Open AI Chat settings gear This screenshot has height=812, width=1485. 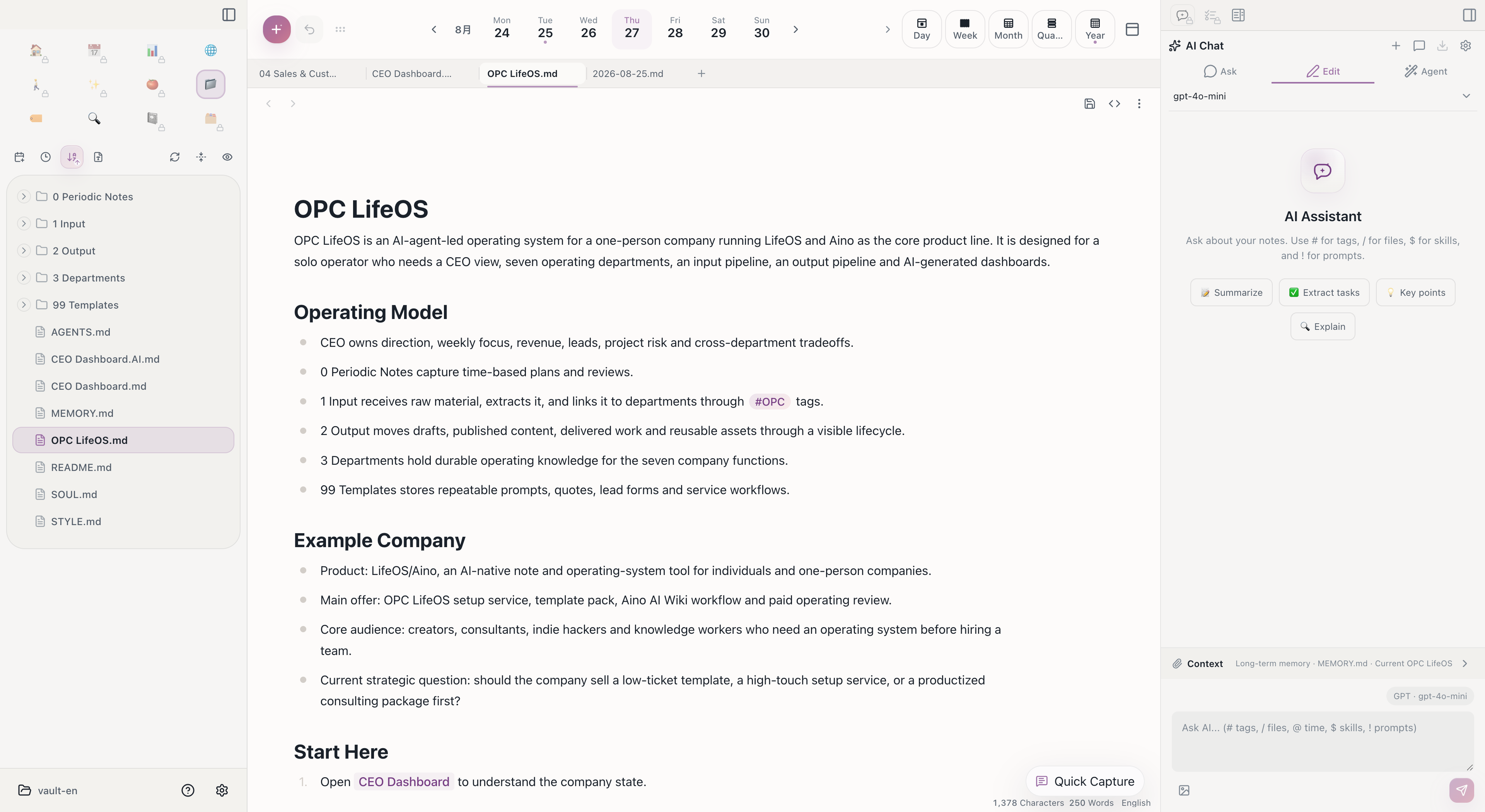coord(1465,46)
